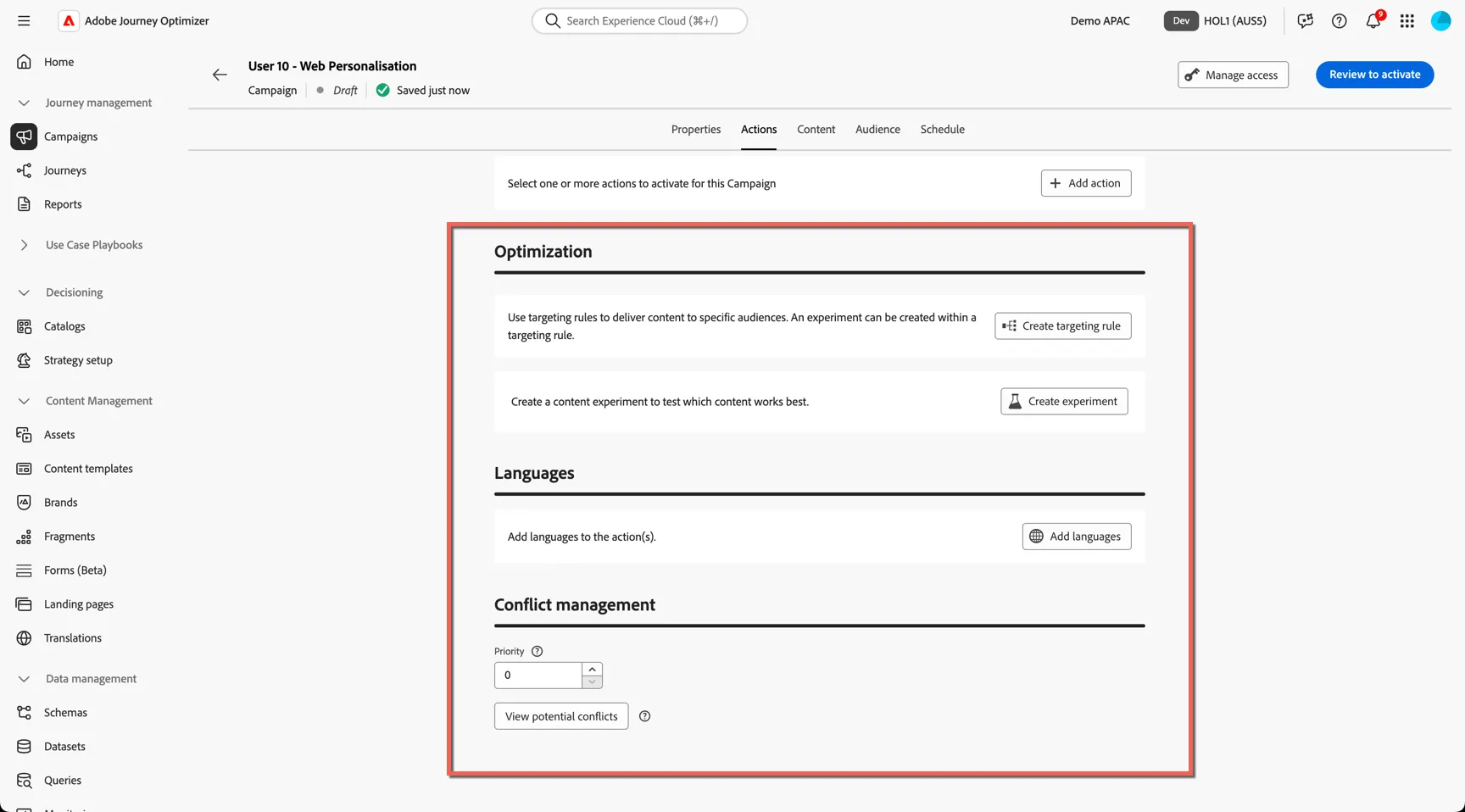Click the Reports icon in sidebar
The image size is (1465, 812).
pyautogui.click(x=24, y=204)
